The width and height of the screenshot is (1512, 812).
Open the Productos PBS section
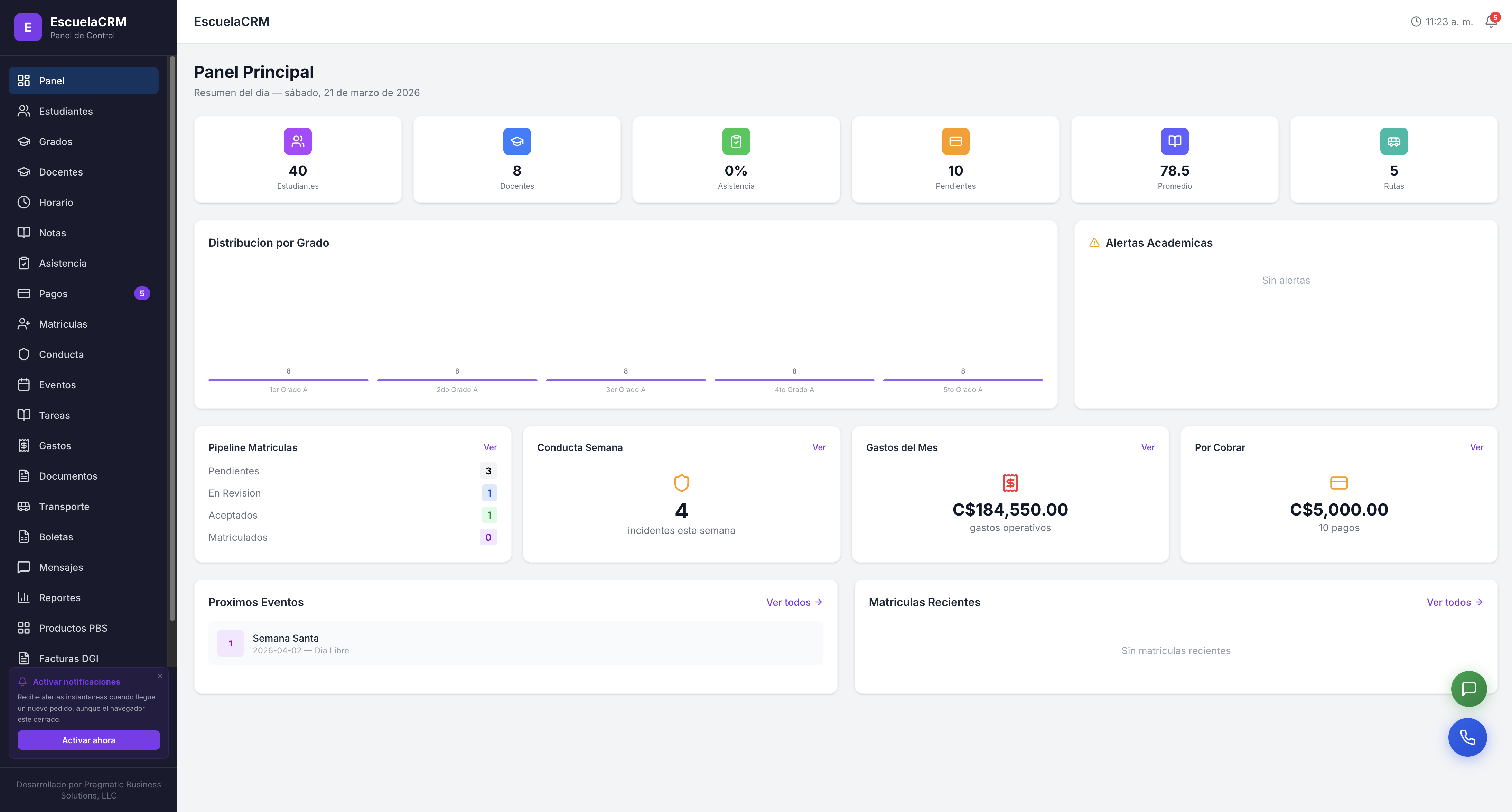[73, 628]
